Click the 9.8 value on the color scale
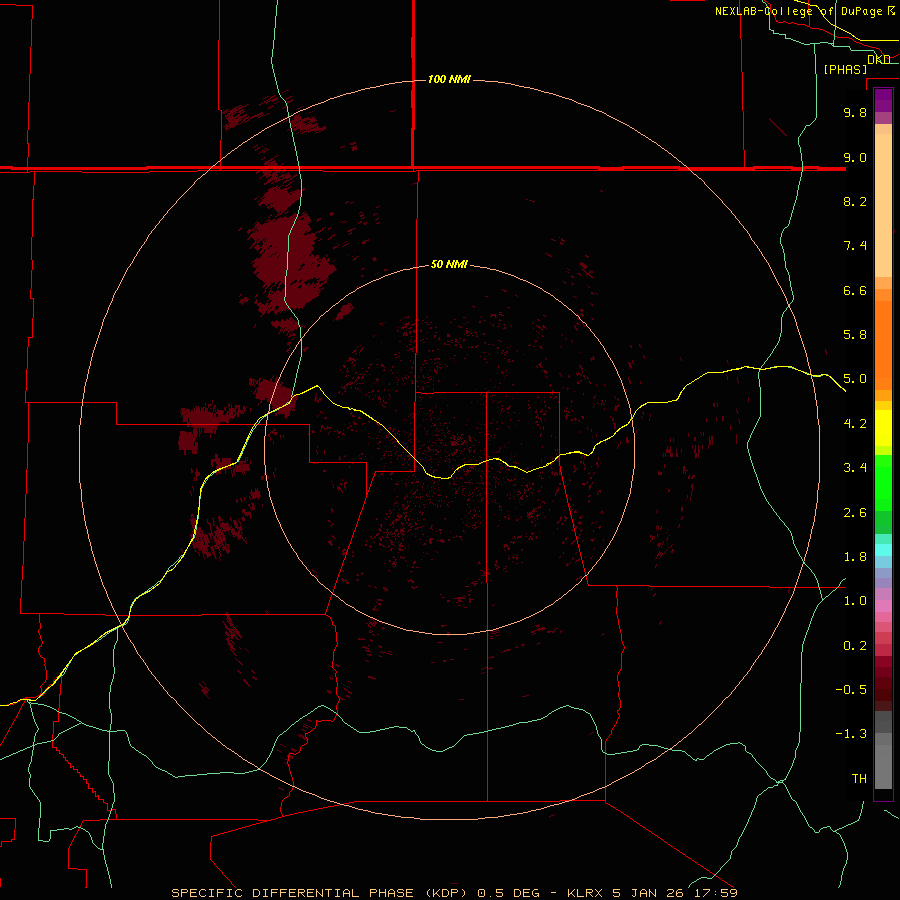The image size is (900, 900). [855, 112]
